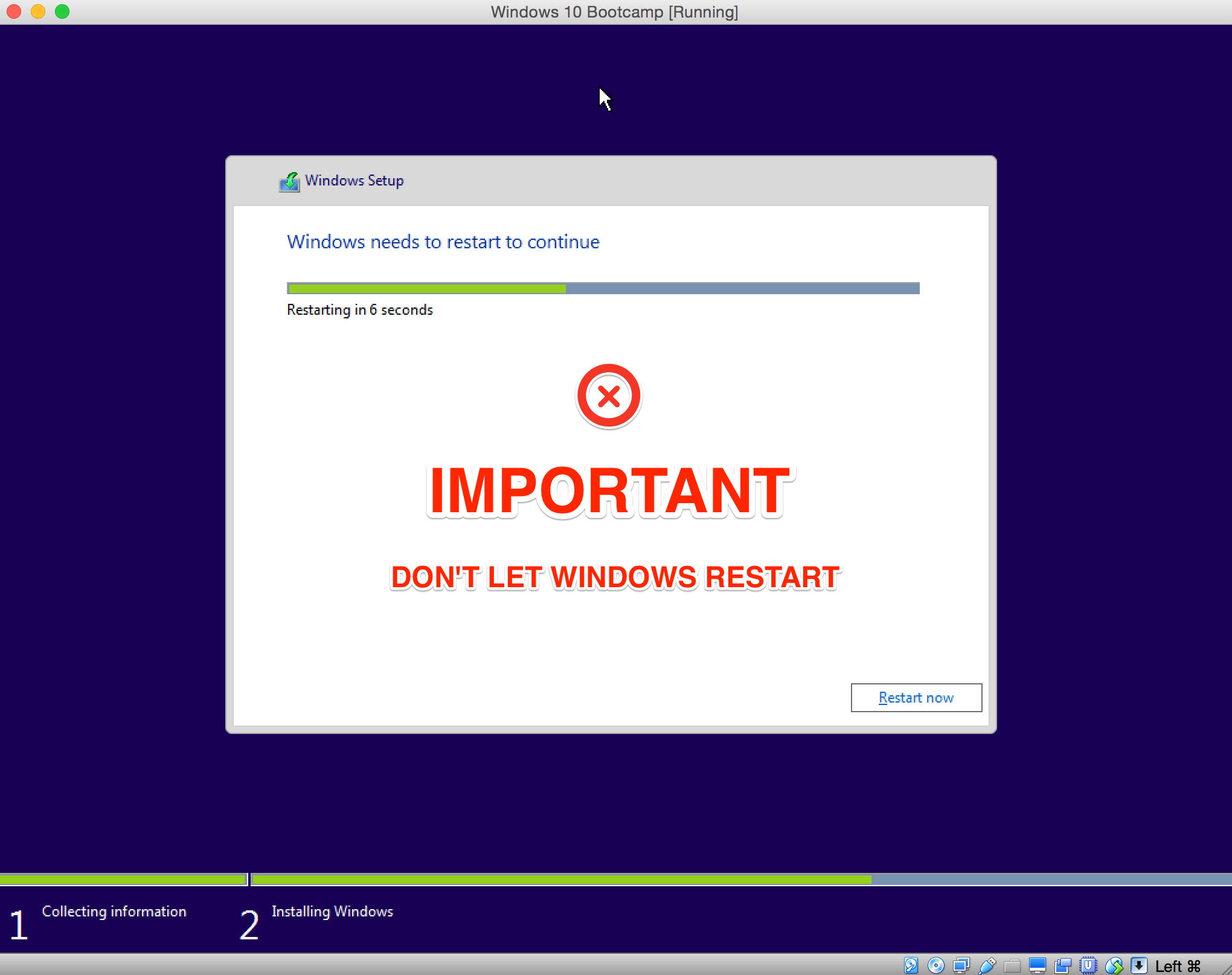Click the Windows needs to restart heading
This screenshot has height=975, width=1232.
coord(443,242)
